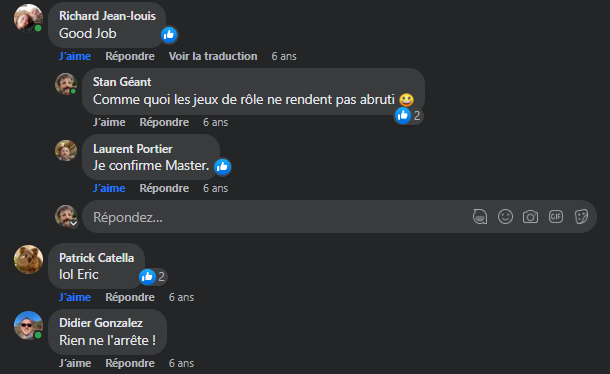Open Patrick Catella's profile picture

[28, 259]
